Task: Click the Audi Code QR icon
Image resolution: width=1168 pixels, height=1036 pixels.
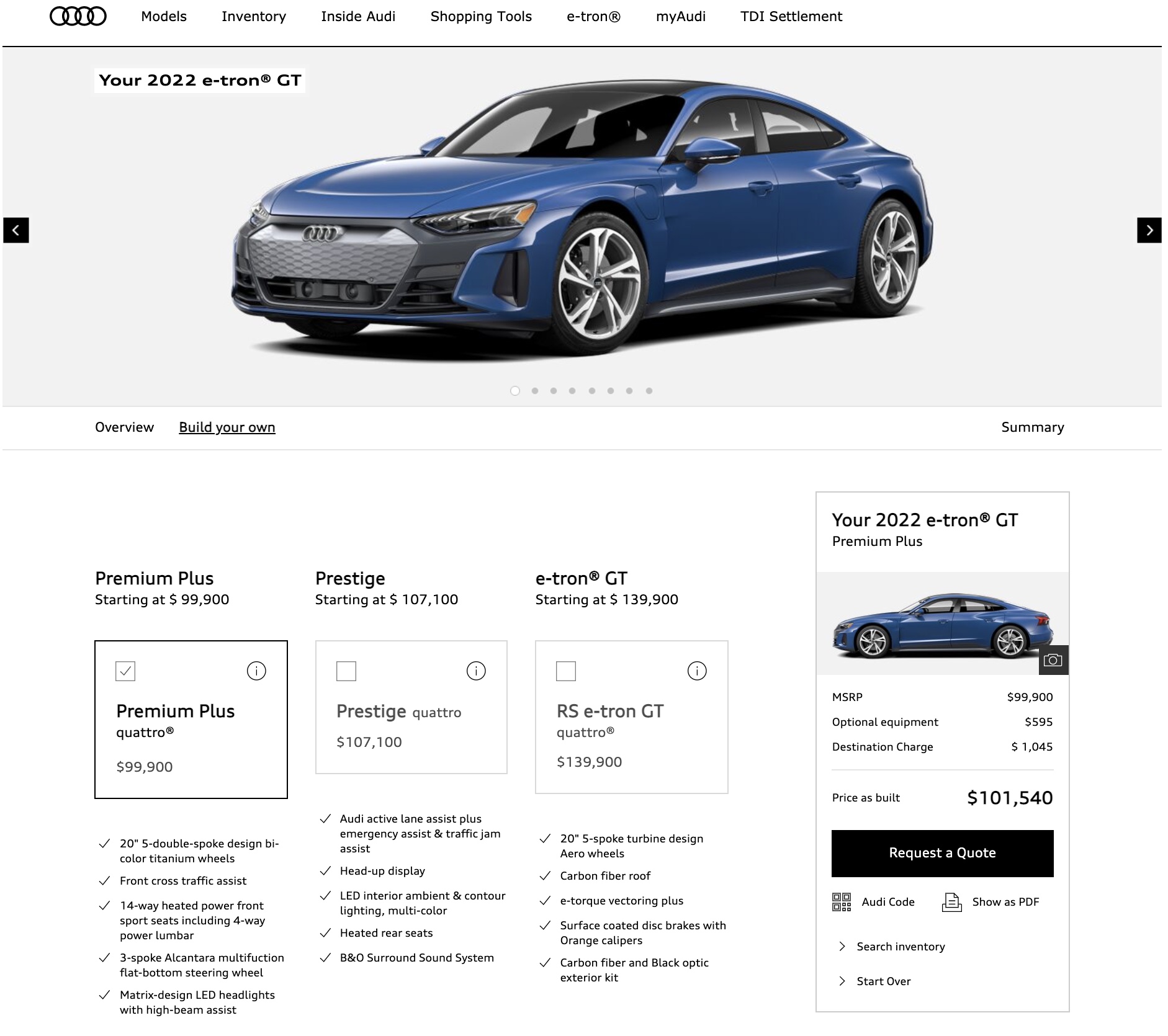Action: pyautogui.click(x=842, y=902)
